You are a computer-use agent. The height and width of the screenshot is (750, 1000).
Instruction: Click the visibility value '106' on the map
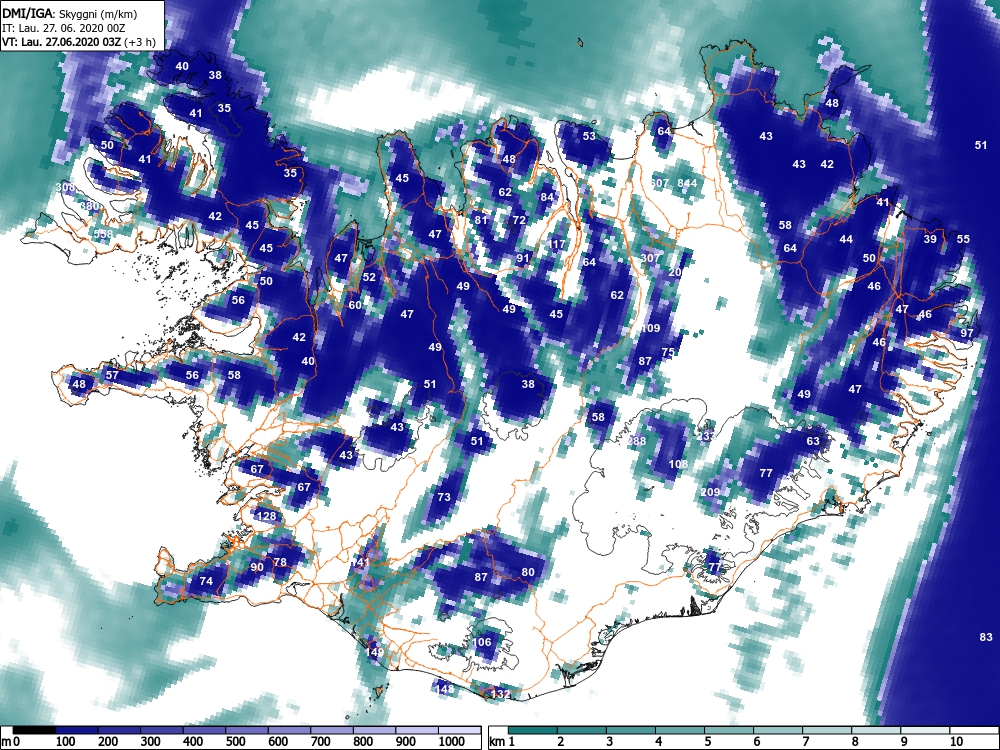click(x=482, y=642)
